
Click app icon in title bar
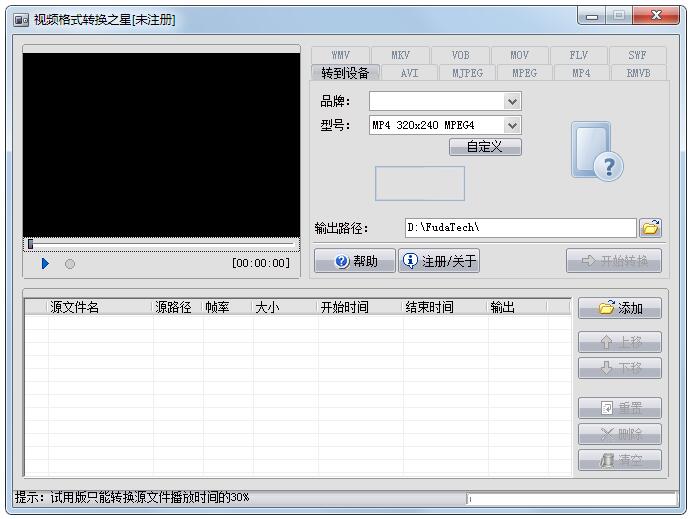(x=21, y=19)
